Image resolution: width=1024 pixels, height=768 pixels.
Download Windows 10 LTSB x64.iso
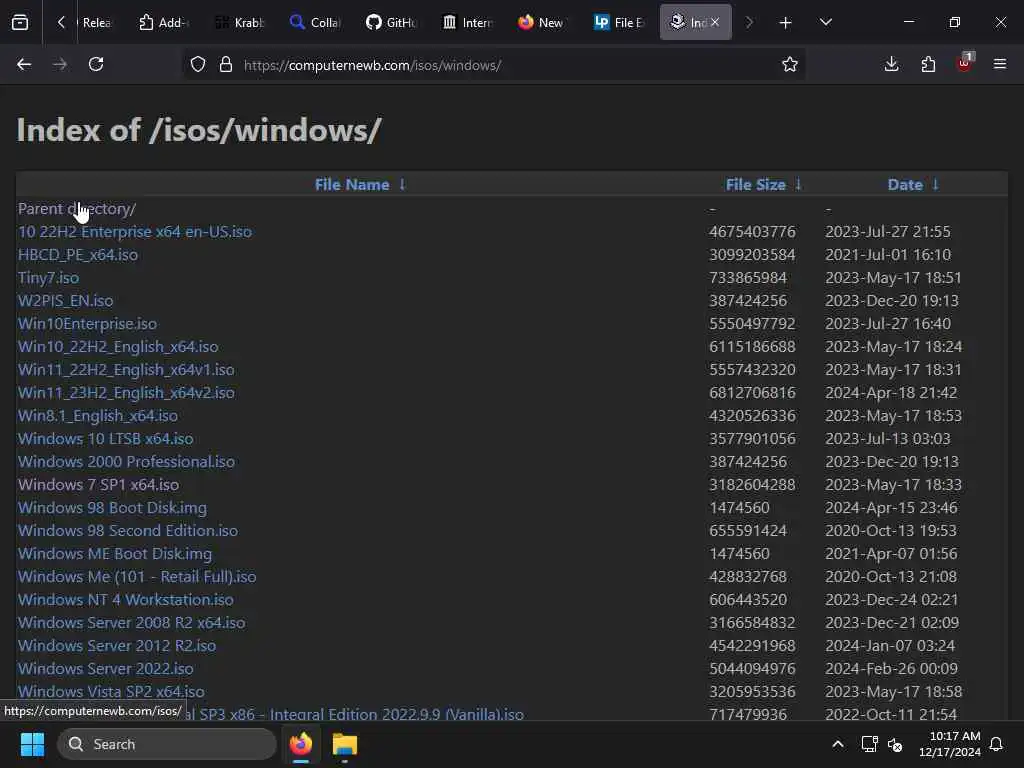point(106,438)
